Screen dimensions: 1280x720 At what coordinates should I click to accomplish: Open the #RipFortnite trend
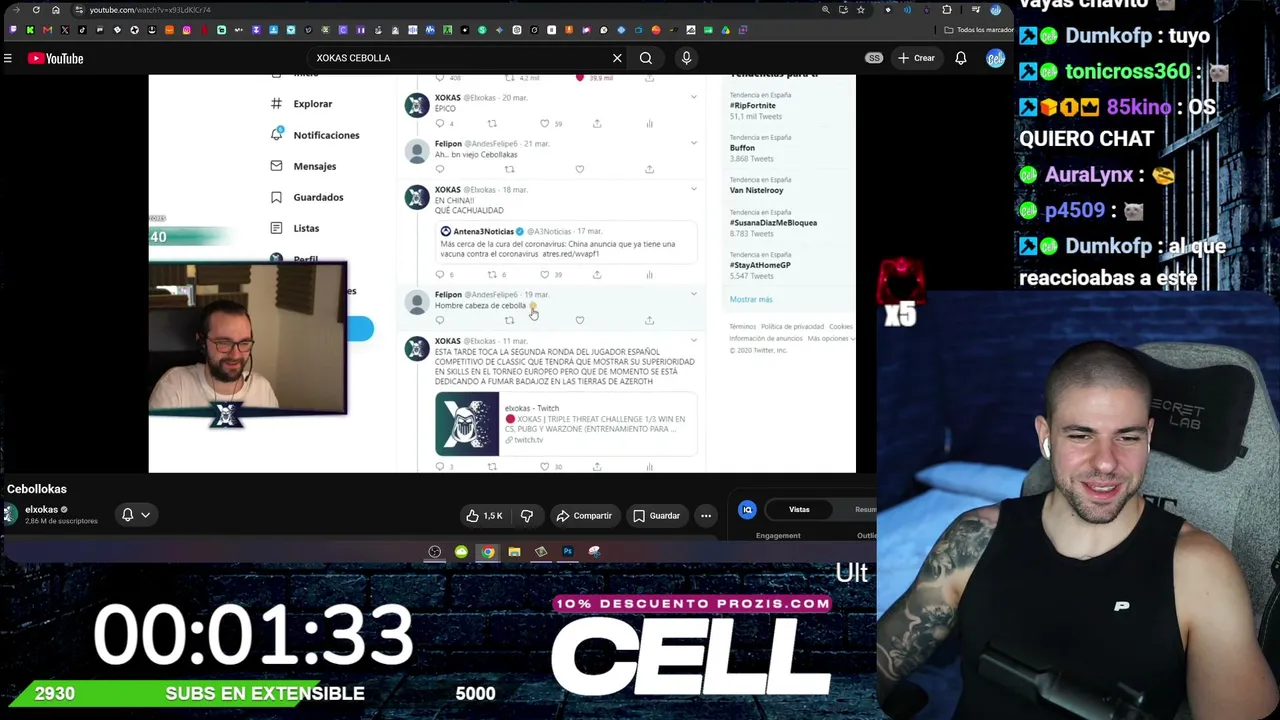pos(753,105)
